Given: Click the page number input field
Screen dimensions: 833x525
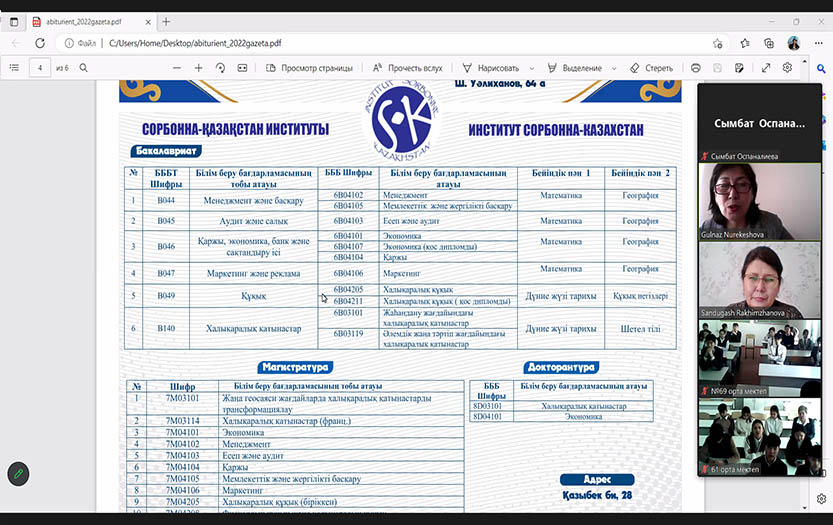Looking at the screenshot, I should [x=40, y=68].
